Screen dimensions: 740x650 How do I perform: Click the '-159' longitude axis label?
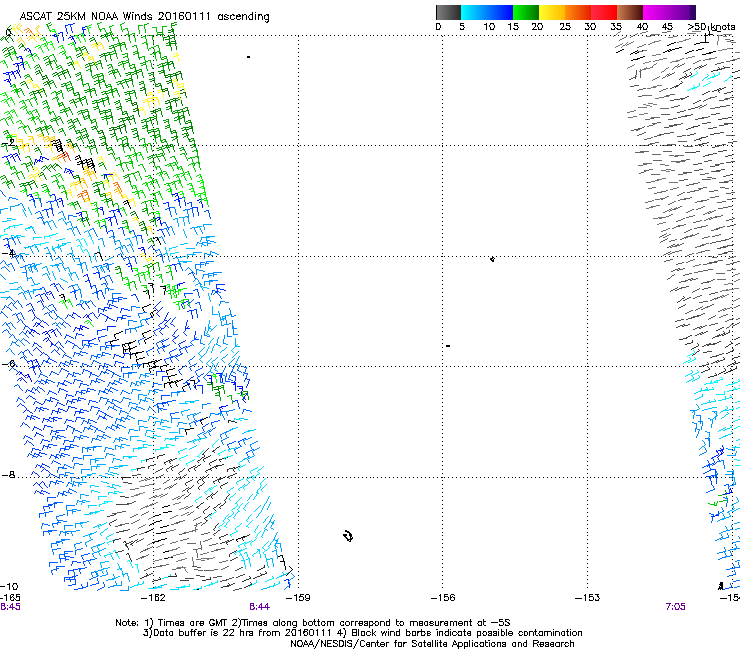click(x=299, y=598)
